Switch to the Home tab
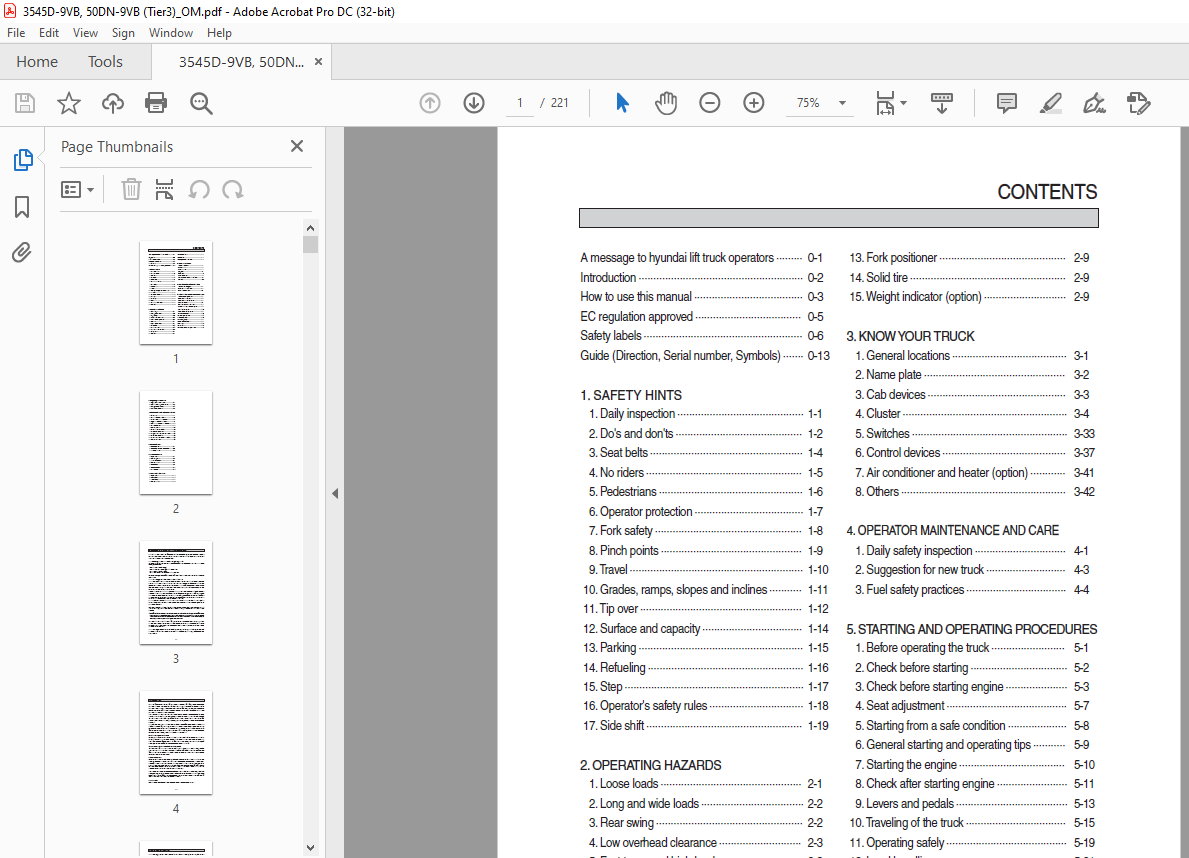This screenshot has height=858, width=1189. [x=37, y=61]
